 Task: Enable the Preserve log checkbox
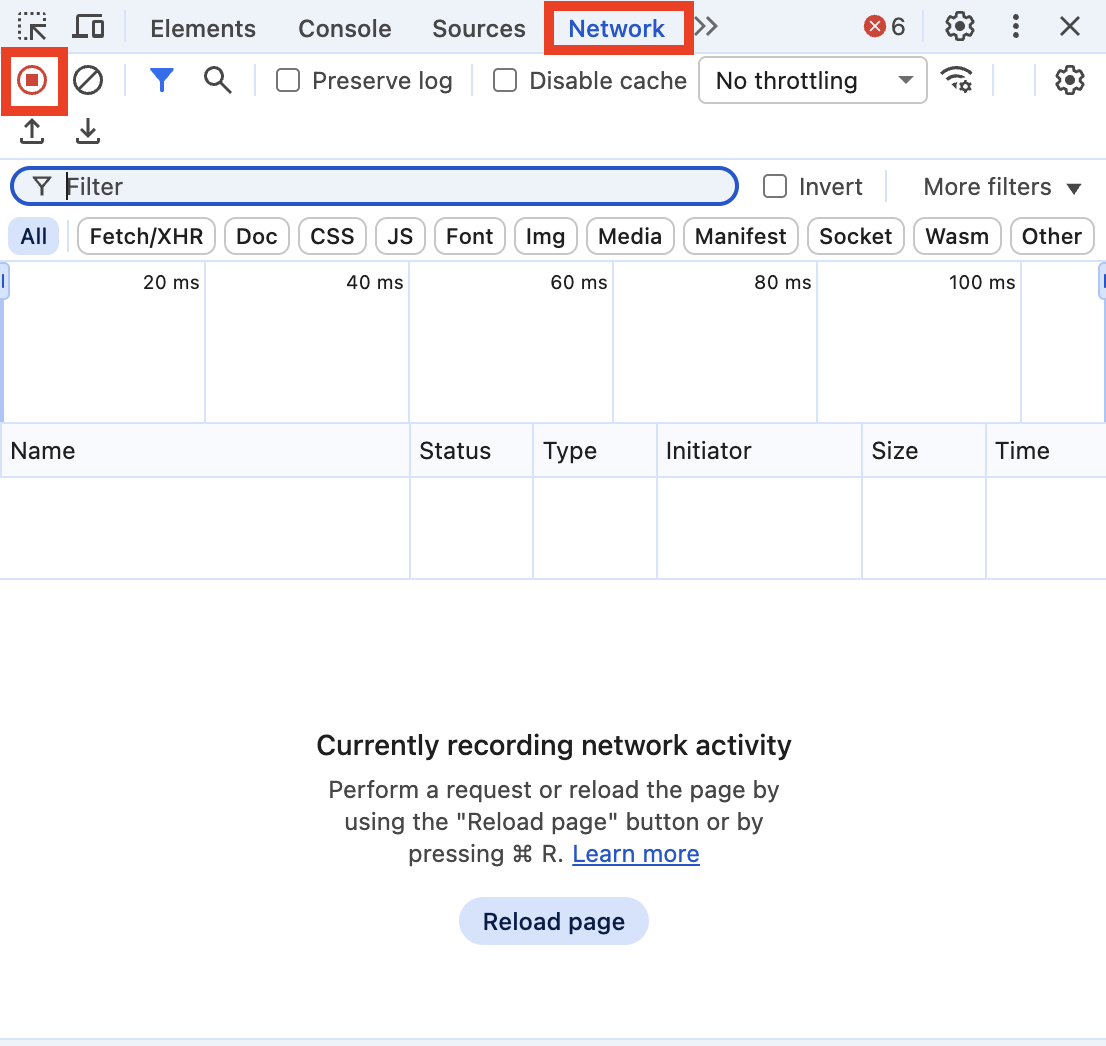288,80
